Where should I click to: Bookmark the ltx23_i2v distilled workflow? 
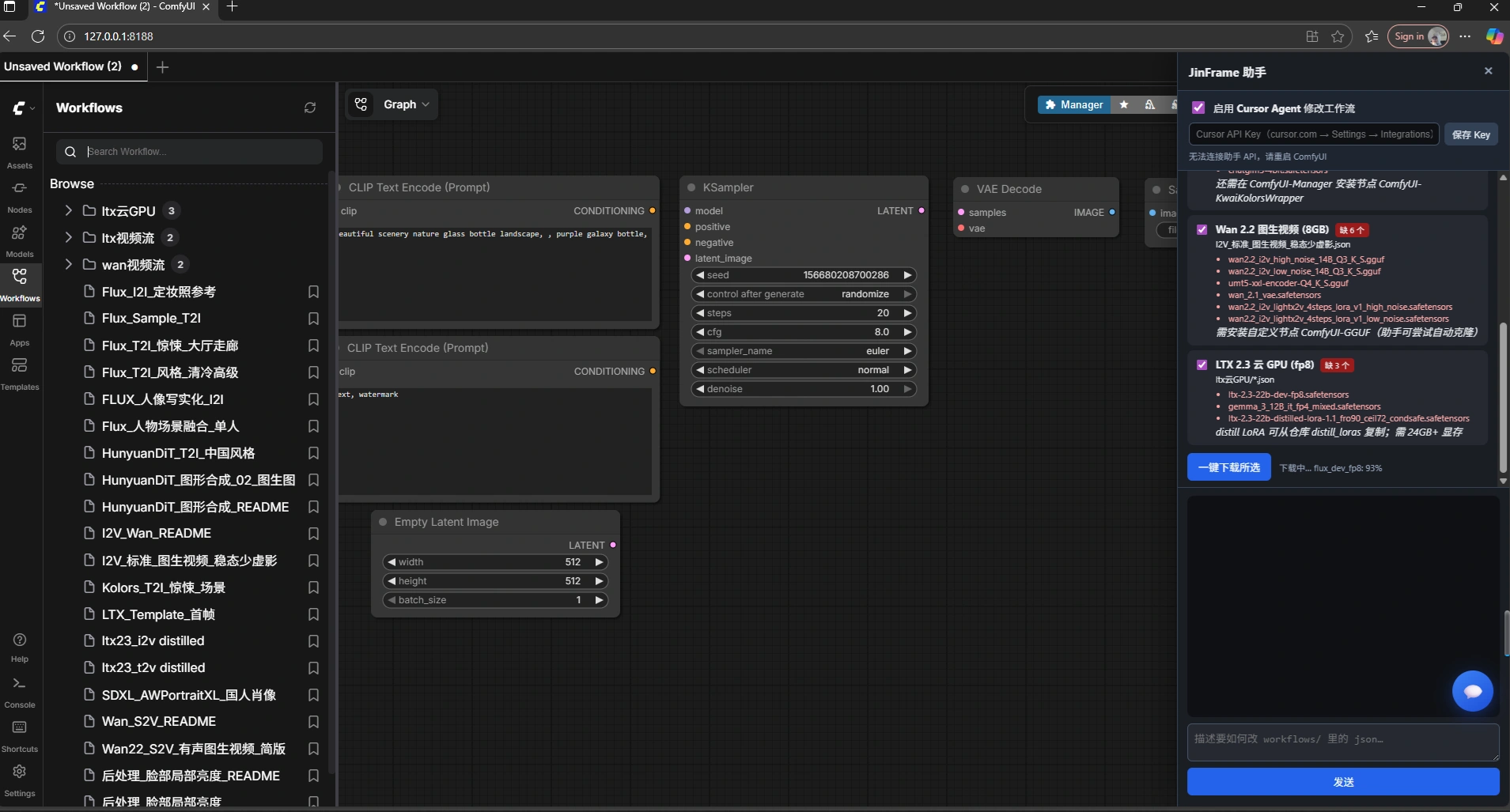tap(313, 641)
